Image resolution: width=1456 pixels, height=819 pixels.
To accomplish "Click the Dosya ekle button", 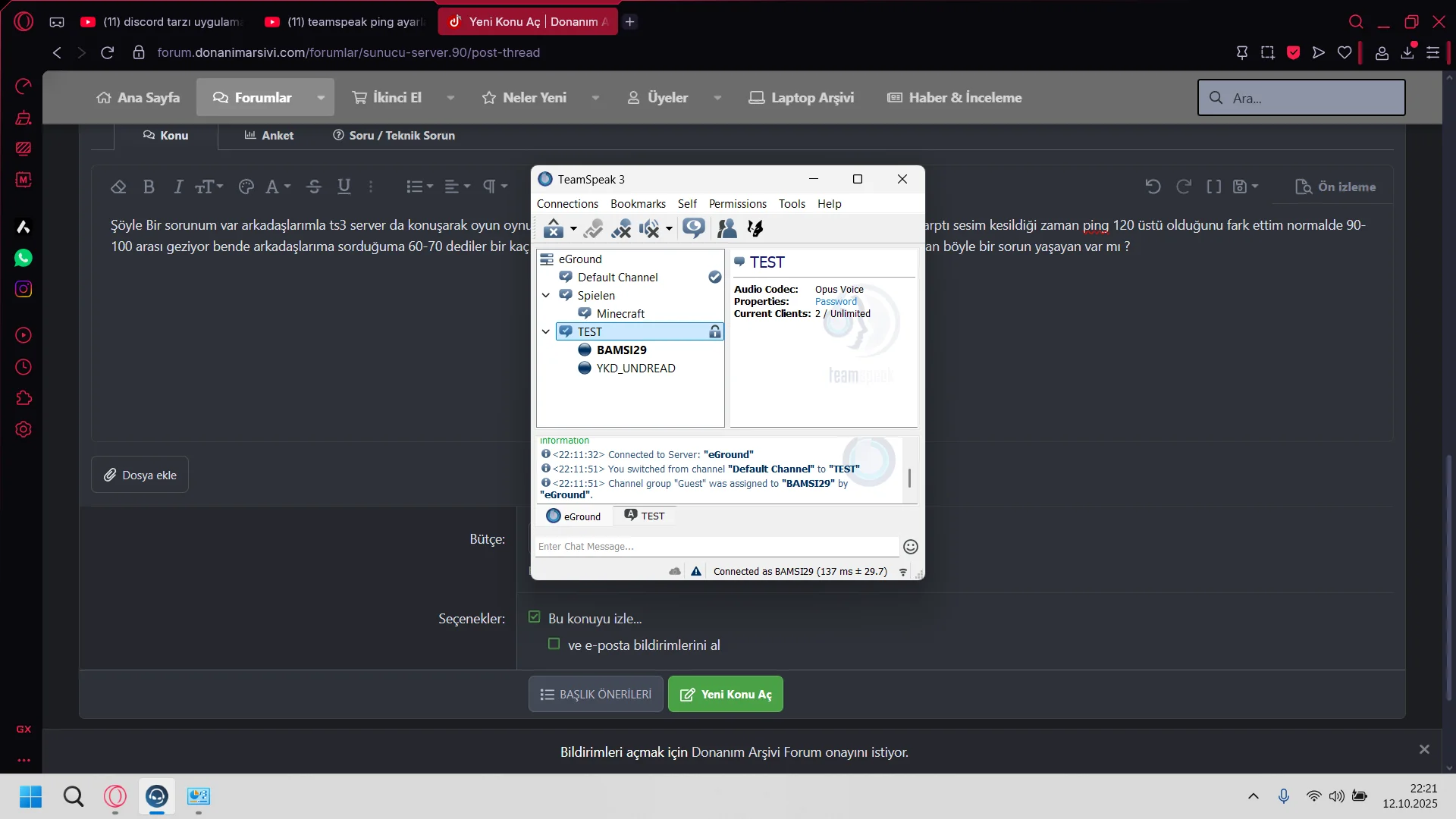I will pyautogui.click(x=140, y=475).
